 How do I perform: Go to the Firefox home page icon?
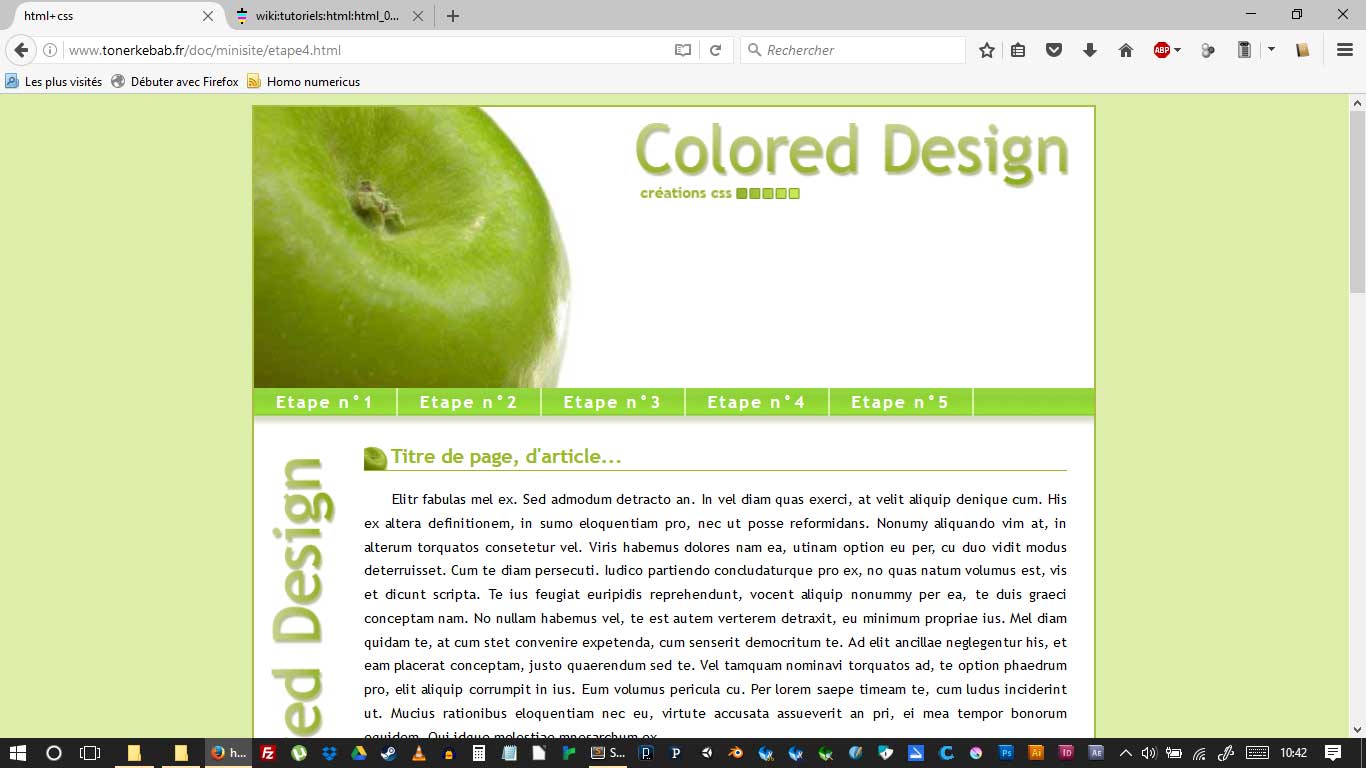point(1125,50)
